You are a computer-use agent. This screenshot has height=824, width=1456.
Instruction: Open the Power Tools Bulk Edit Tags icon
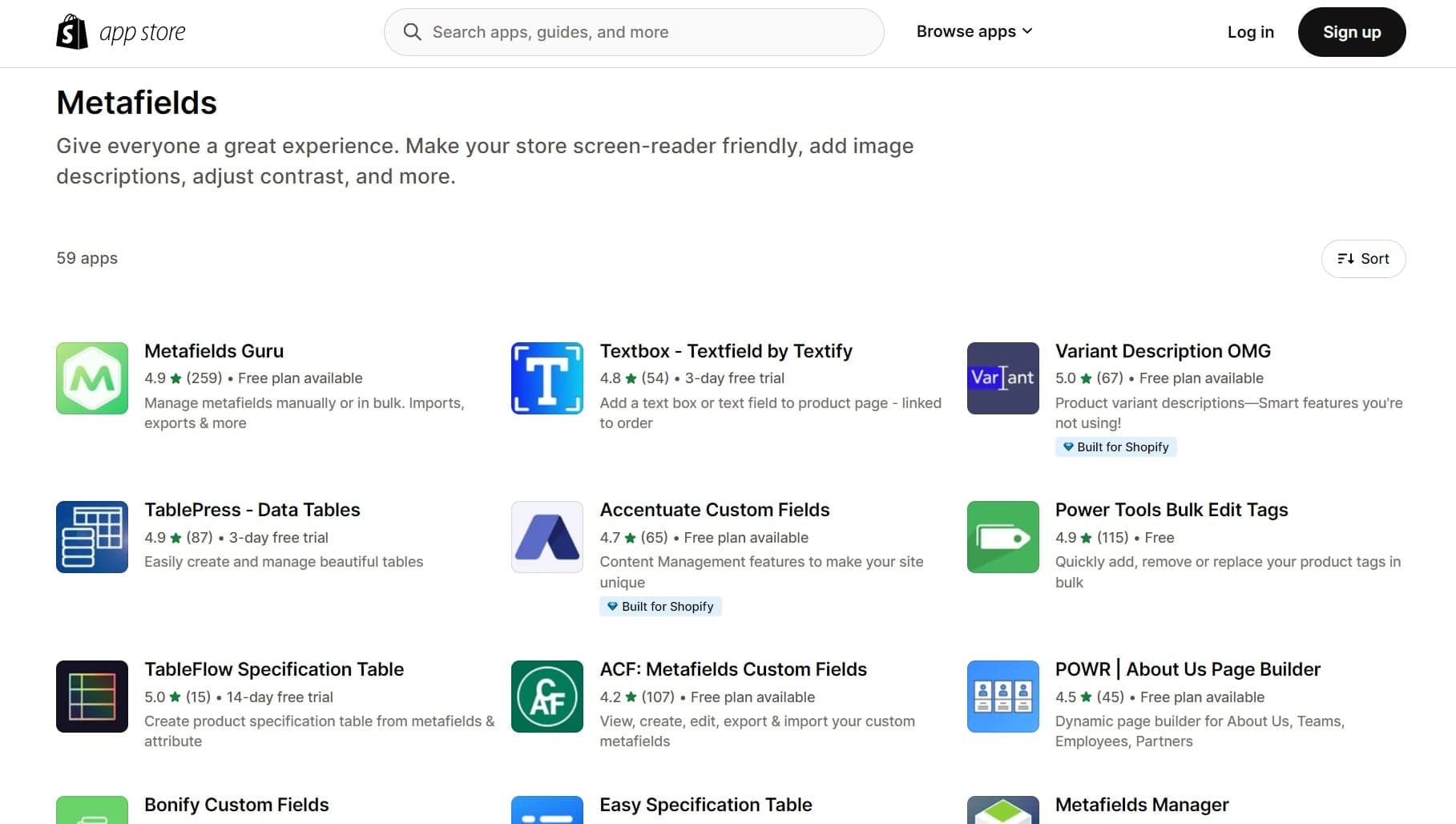(1003, 537)
